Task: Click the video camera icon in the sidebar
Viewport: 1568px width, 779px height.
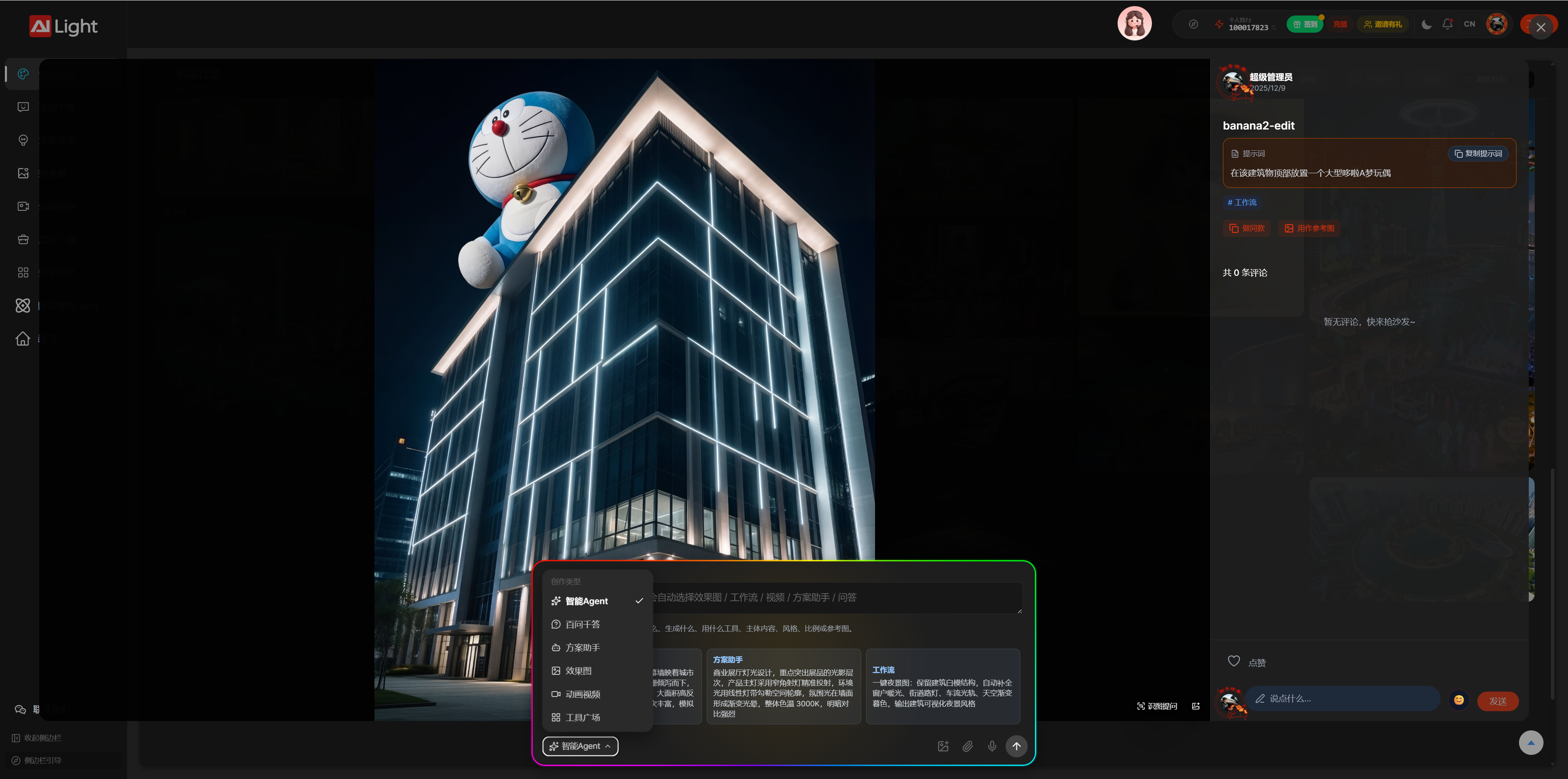Action: (23, 206)
